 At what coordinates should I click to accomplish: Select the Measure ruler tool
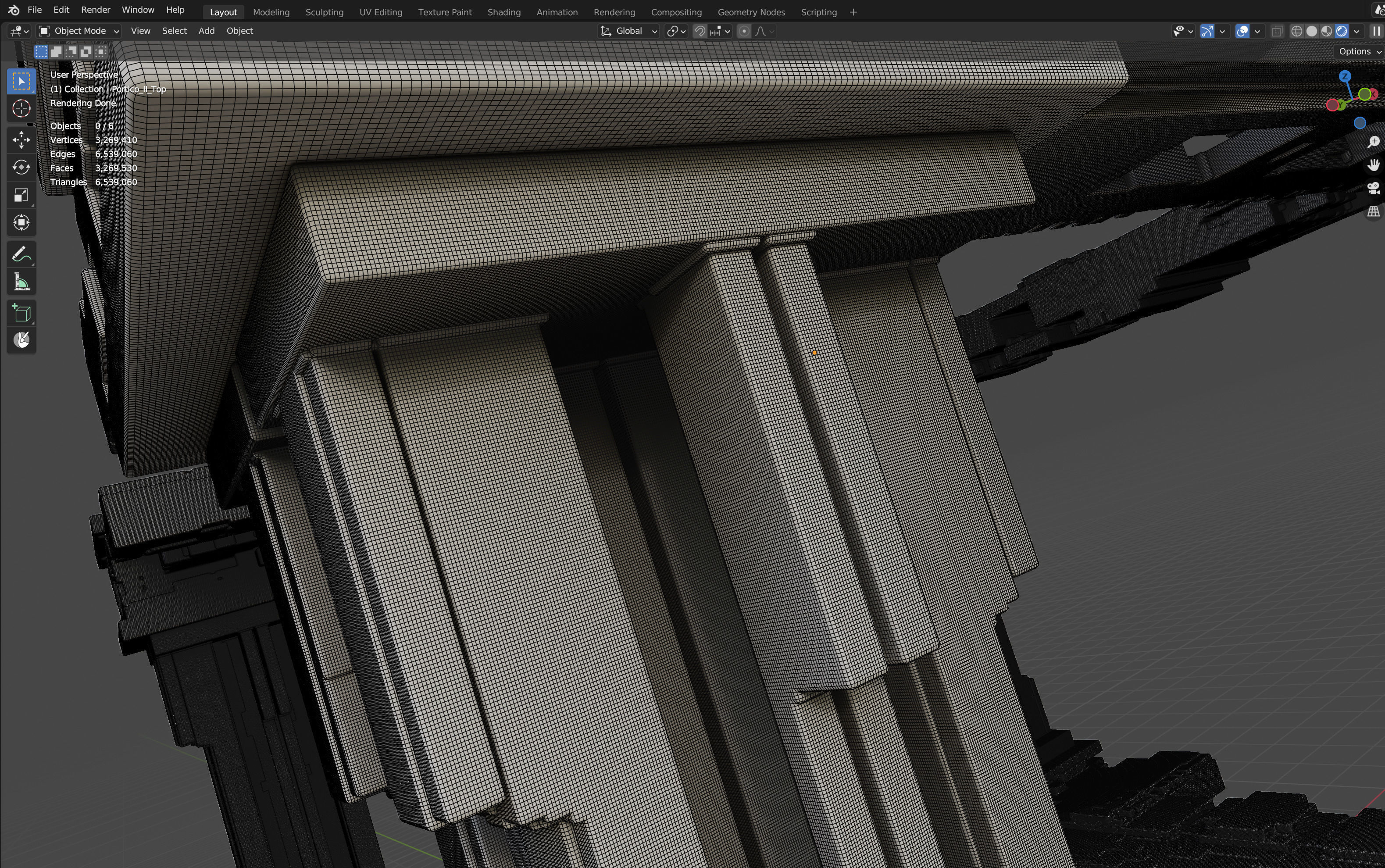click(21, 282)
